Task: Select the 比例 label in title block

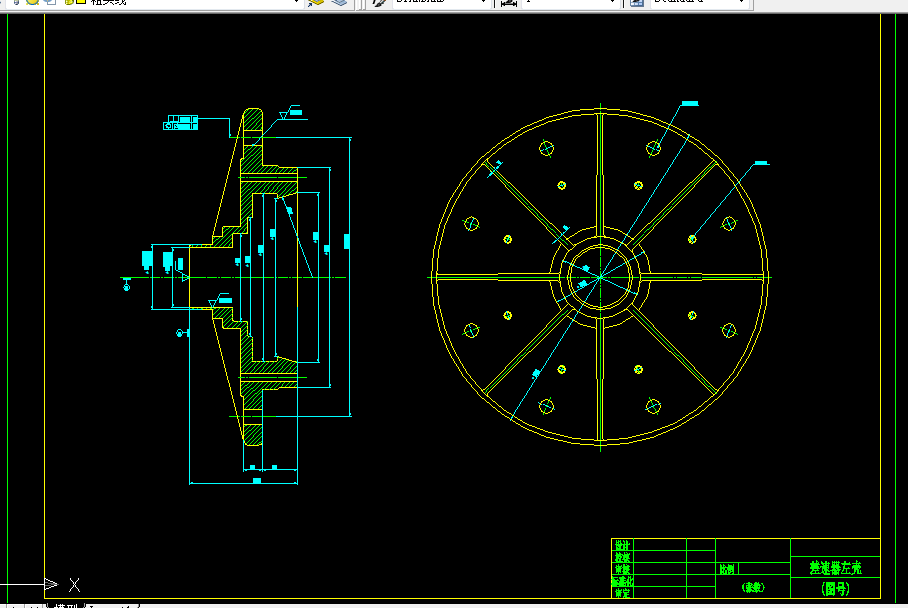Action: pyautogui.click(x=727, y=569)
